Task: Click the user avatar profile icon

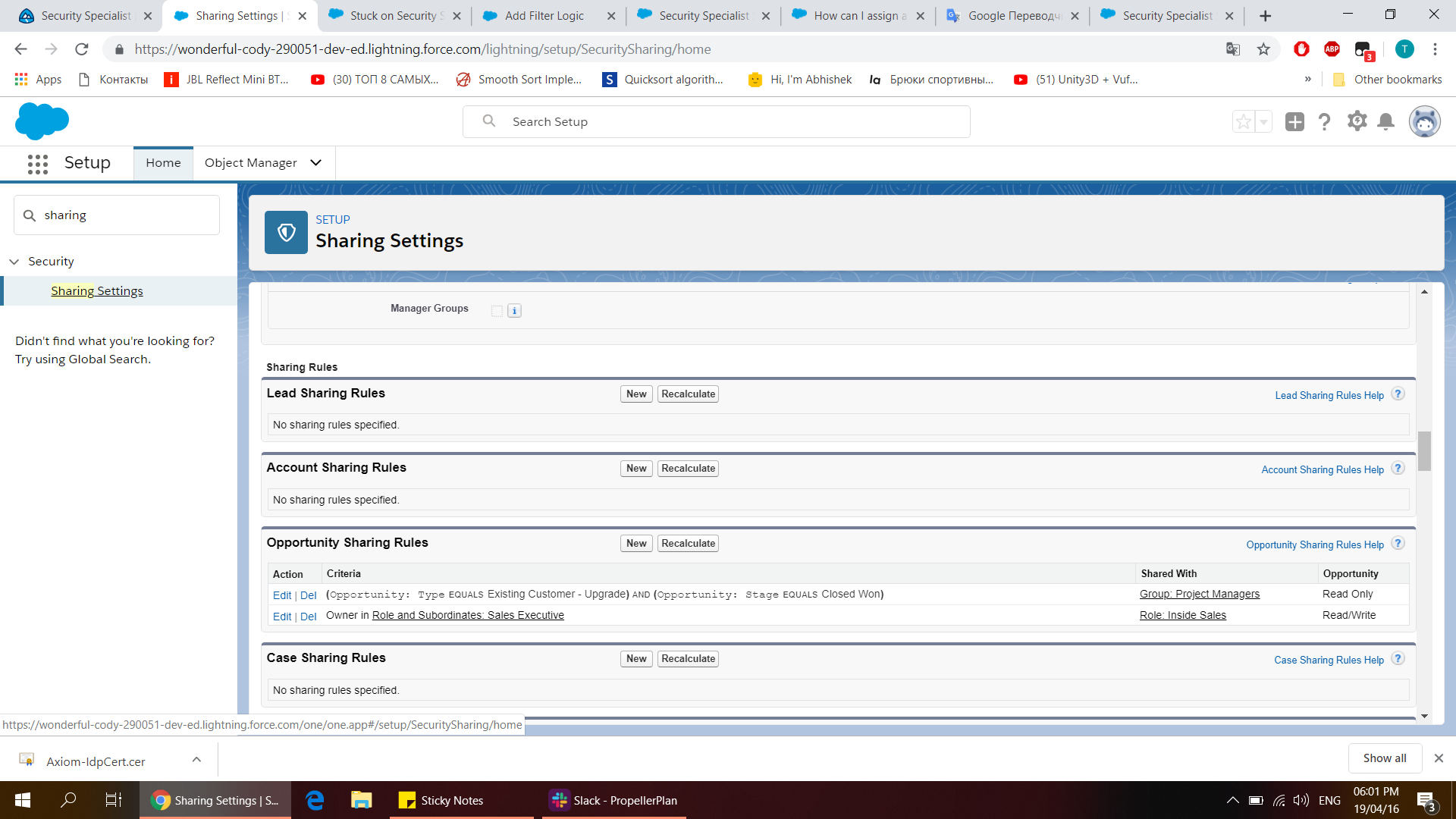Action: click(x=1424, y=121)
